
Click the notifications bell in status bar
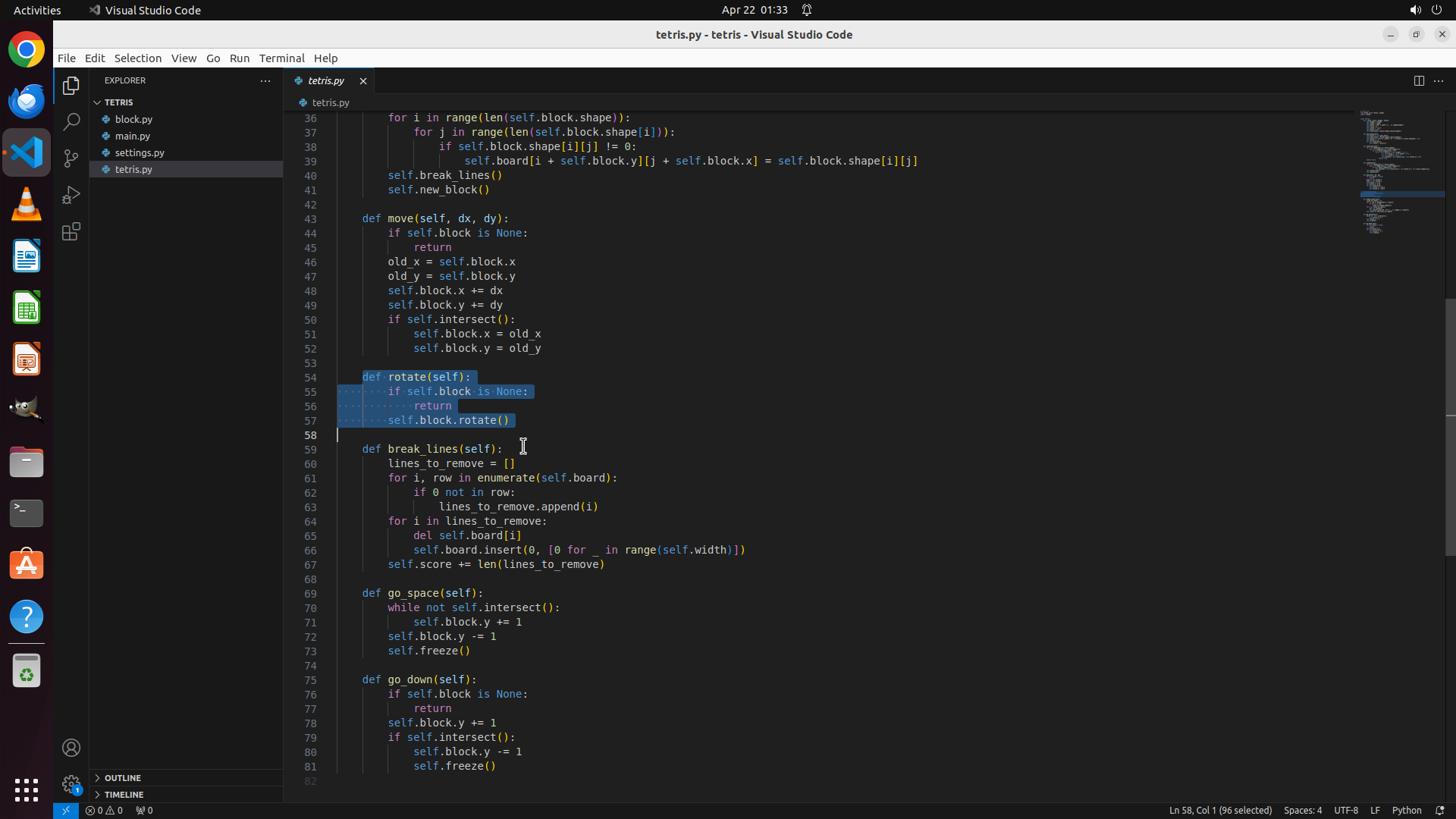(1439, 810)
